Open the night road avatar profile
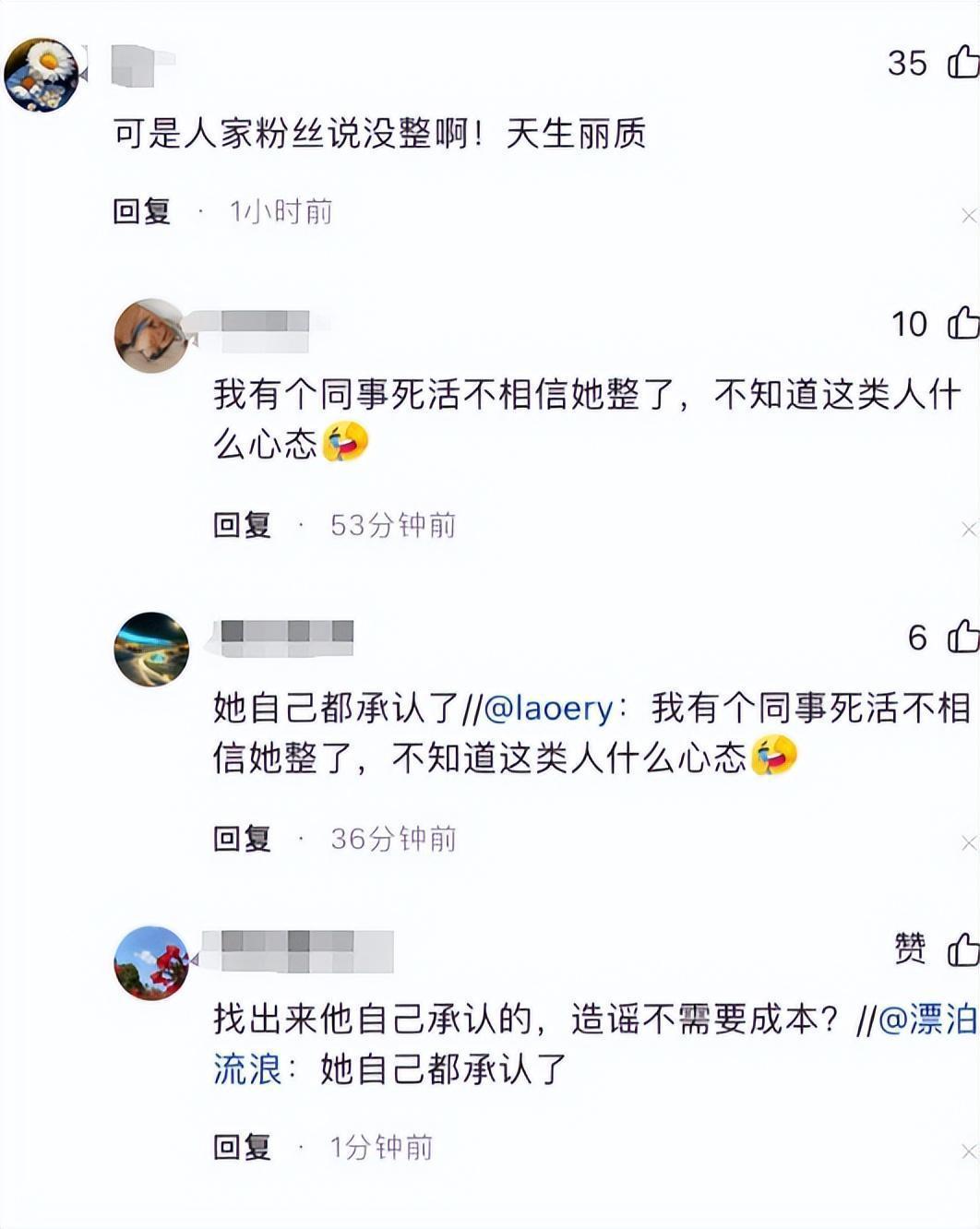Viewport: 980px width, 1229px height. [151, 649]
